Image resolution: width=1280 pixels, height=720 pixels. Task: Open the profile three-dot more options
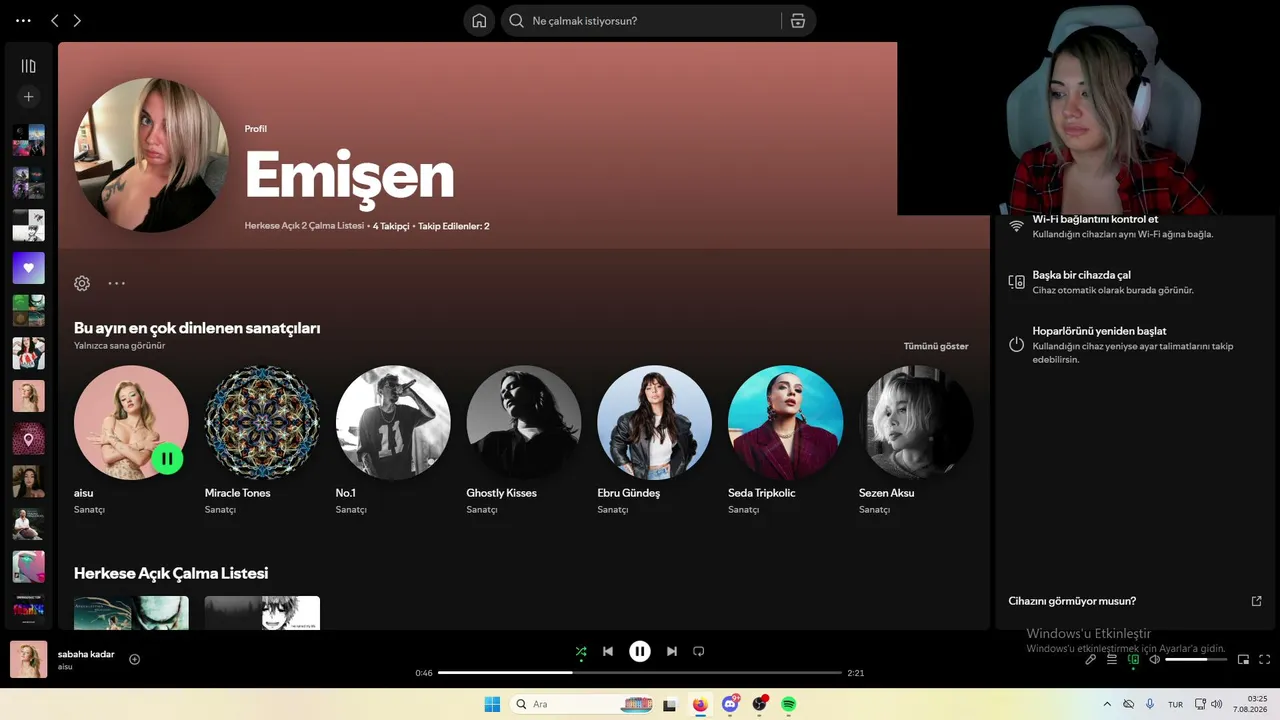tap(117, 283)
